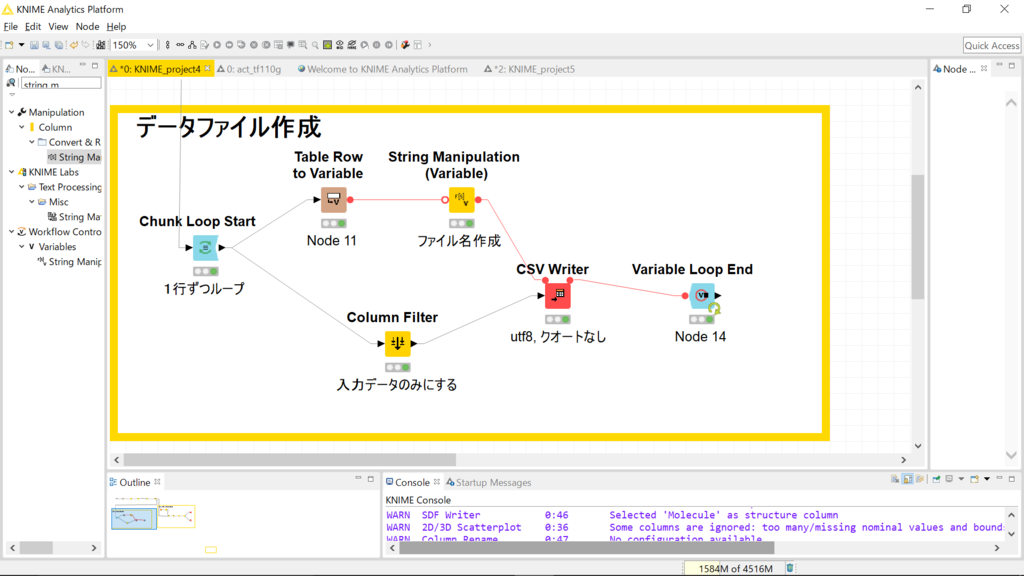Image resolution: width=1024 pixels, height=576 pixels.
Task: Toggle show console on output change
Action: point(920,479)
